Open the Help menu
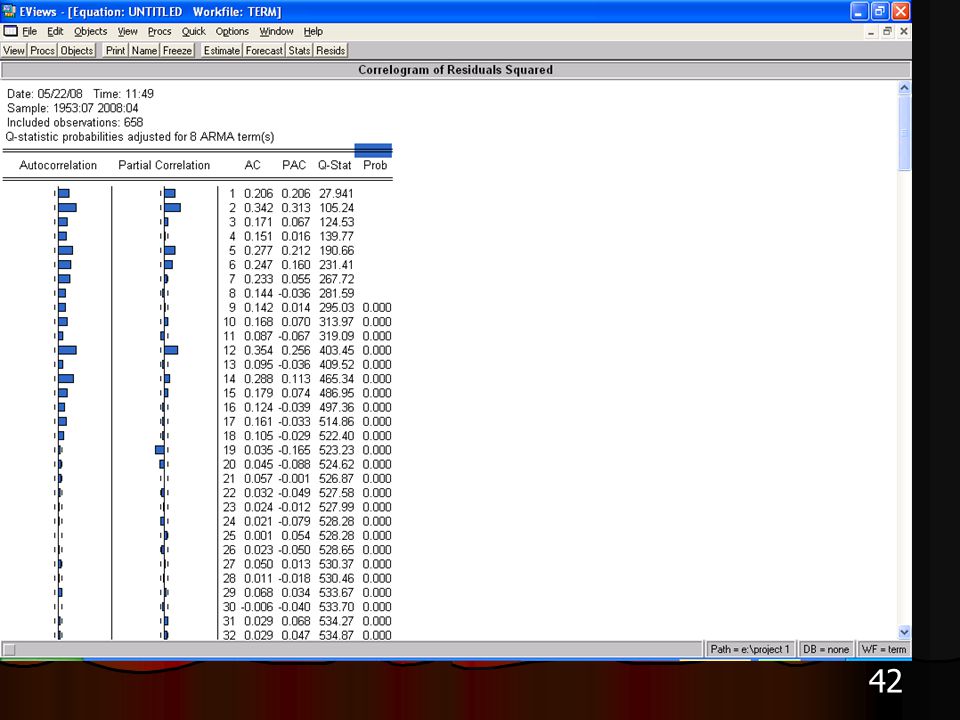 point(313,31)
